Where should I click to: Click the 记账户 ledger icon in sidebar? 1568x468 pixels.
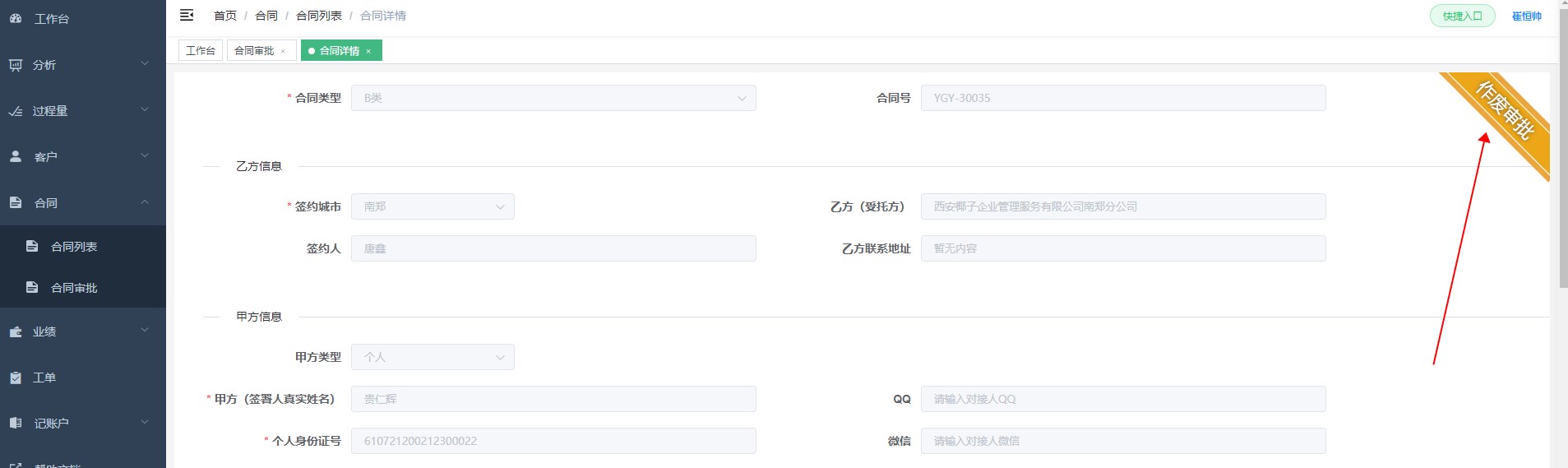pos(16,423)
